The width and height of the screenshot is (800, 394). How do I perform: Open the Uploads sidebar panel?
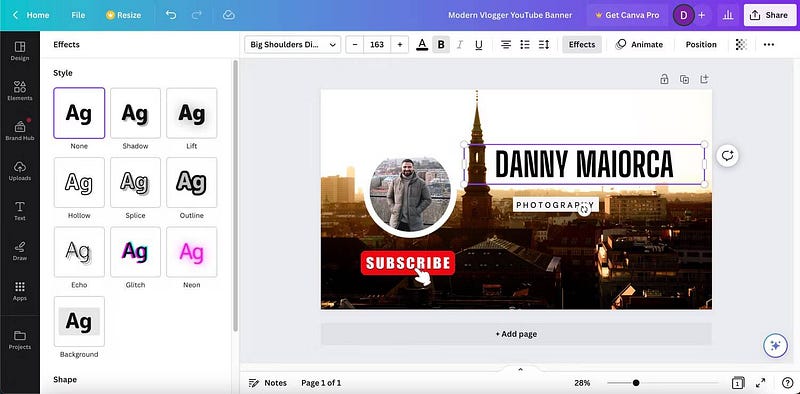click(x=19, y=171)
